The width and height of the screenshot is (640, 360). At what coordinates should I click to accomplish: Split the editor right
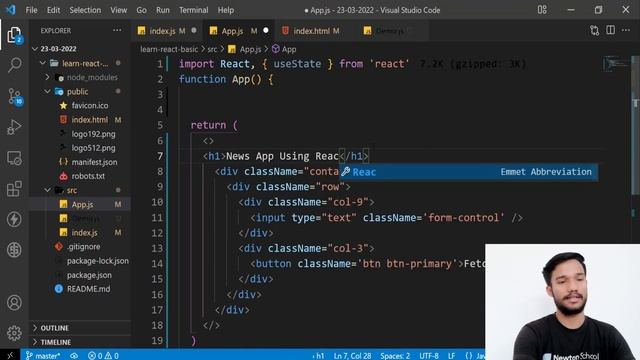point(610,30)
